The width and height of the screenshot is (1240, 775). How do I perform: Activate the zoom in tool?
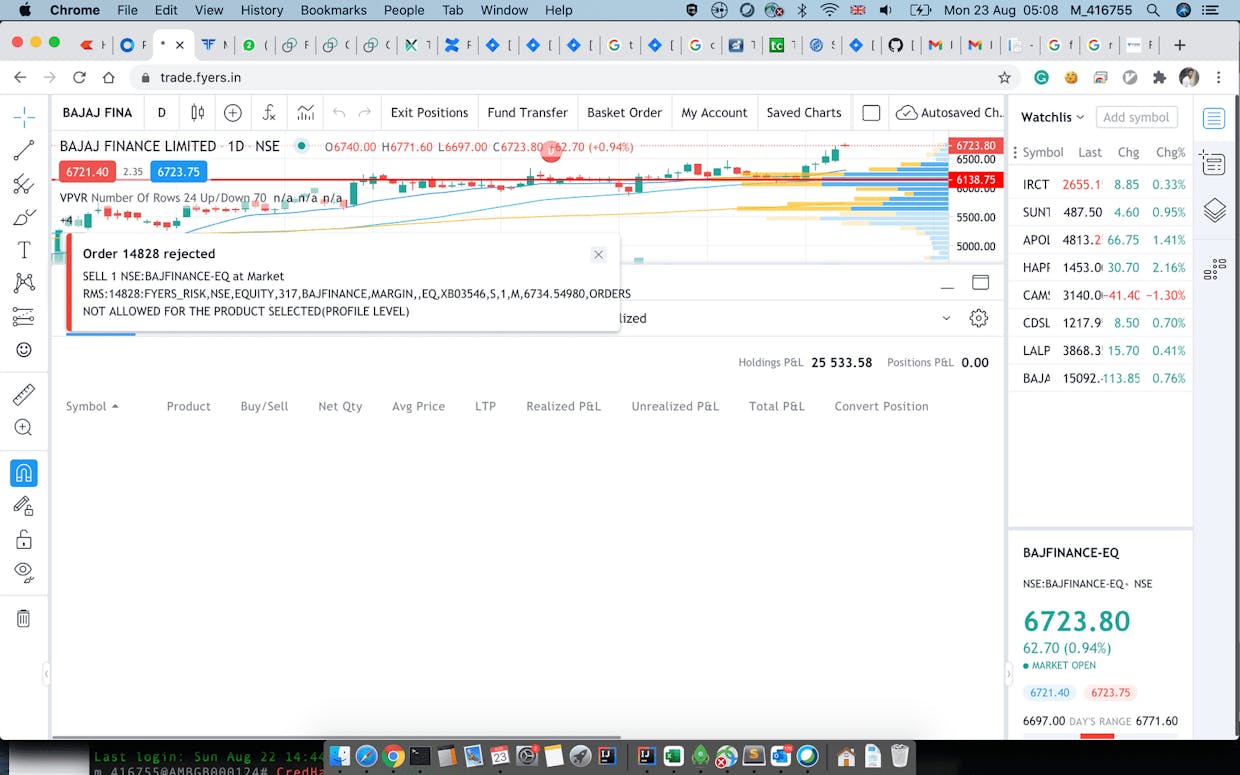click(24, 427)
